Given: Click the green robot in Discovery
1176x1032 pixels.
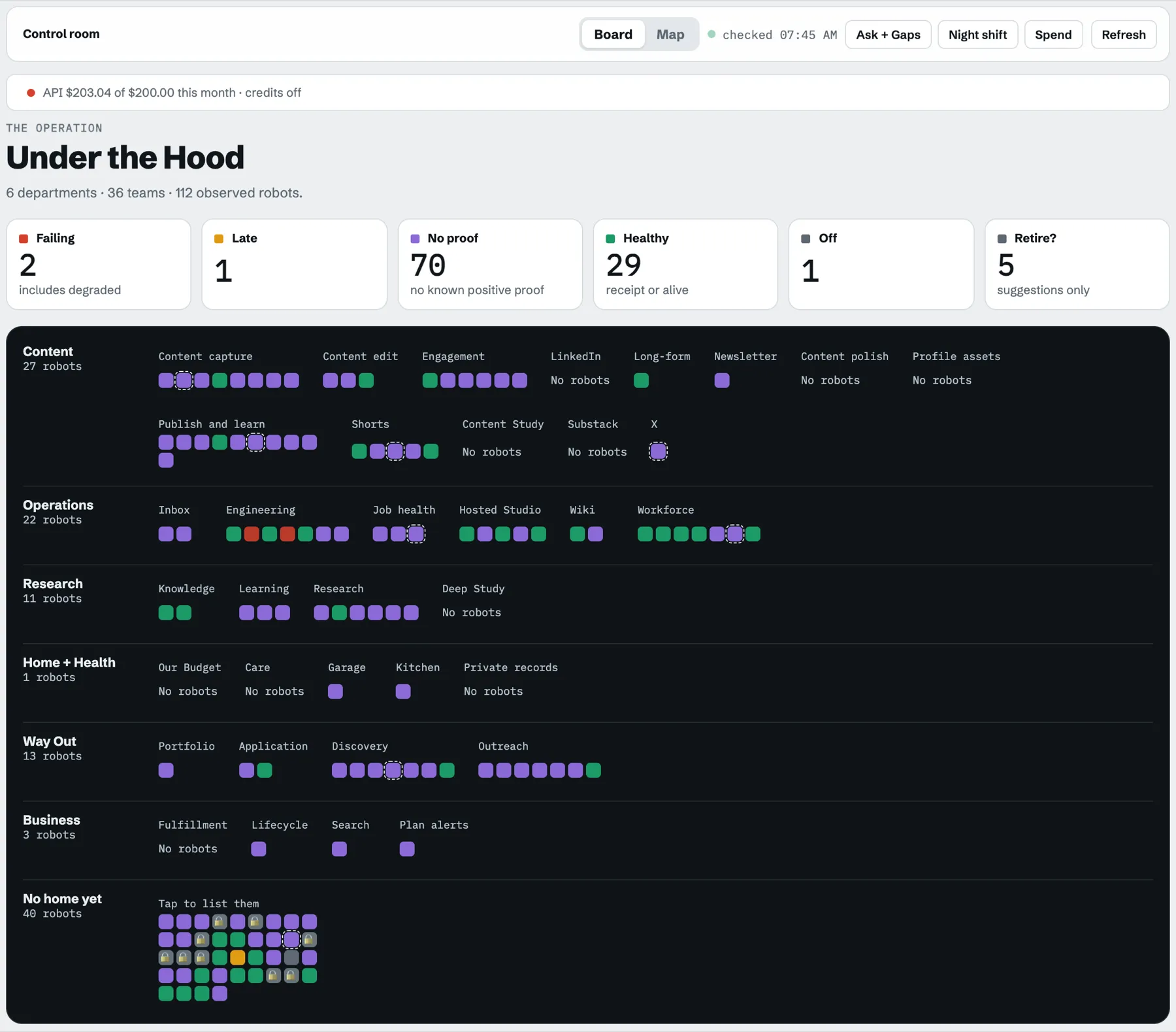Looking at the screenshot, I should pos(447,770).
